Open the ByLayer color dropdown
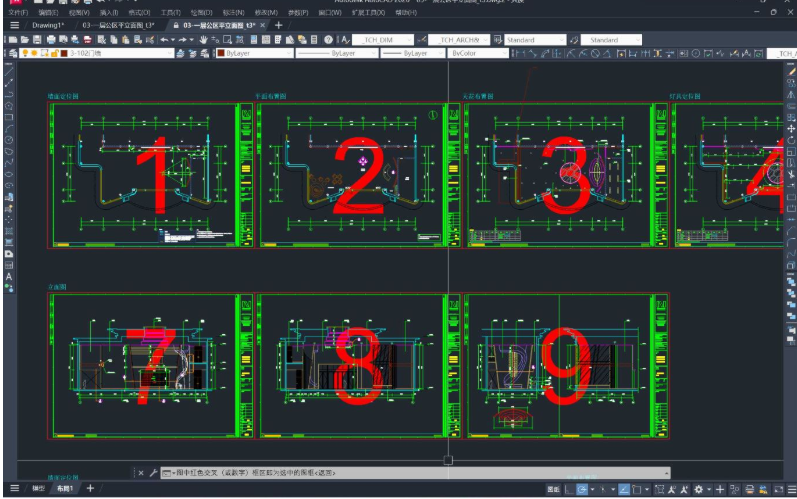Screen dimensions: 797x499 [x=254, y=53]
